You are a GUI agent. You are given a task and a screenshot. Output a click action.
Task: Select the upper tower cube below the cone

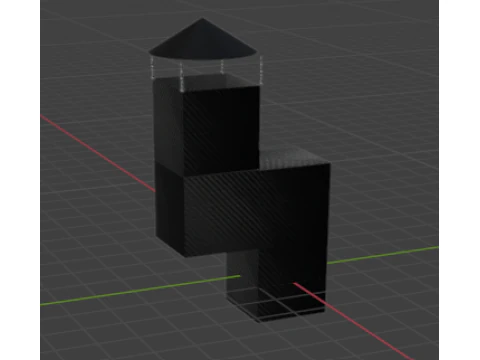(206, 125)
